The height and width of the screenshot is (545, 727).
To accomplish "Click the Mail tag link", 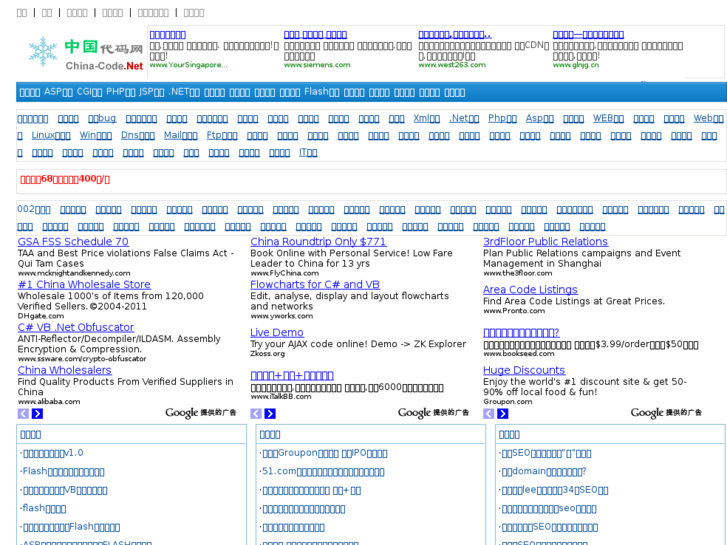I will [180, 135].
